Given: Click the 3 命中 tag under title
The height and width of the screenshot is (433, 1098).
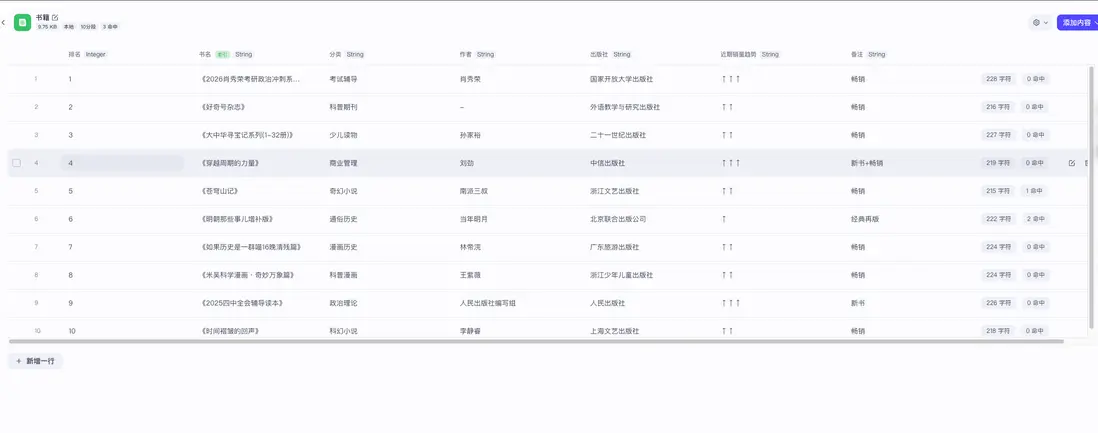Looking at the screenshot, I should (110, 27).
